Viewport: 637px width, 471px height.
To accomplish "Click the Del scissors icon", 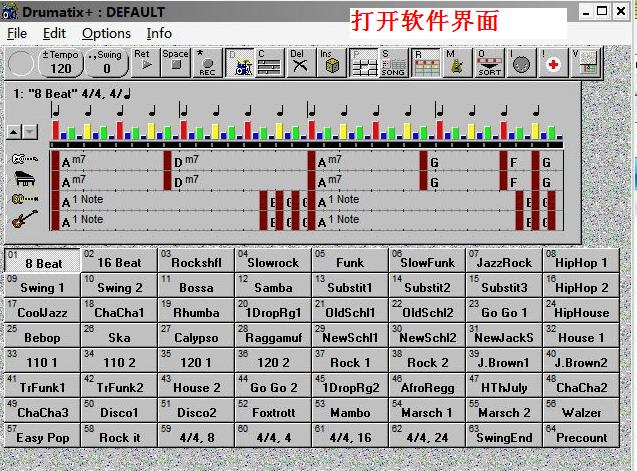I will [298, 63].
